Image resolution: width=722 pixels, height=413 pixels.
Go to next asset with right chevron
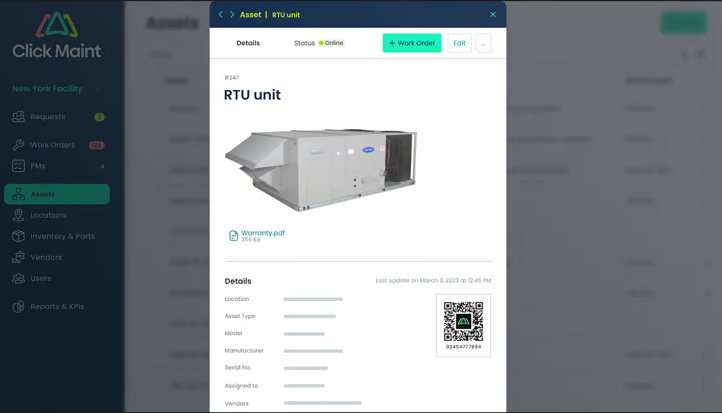[232, 15]
